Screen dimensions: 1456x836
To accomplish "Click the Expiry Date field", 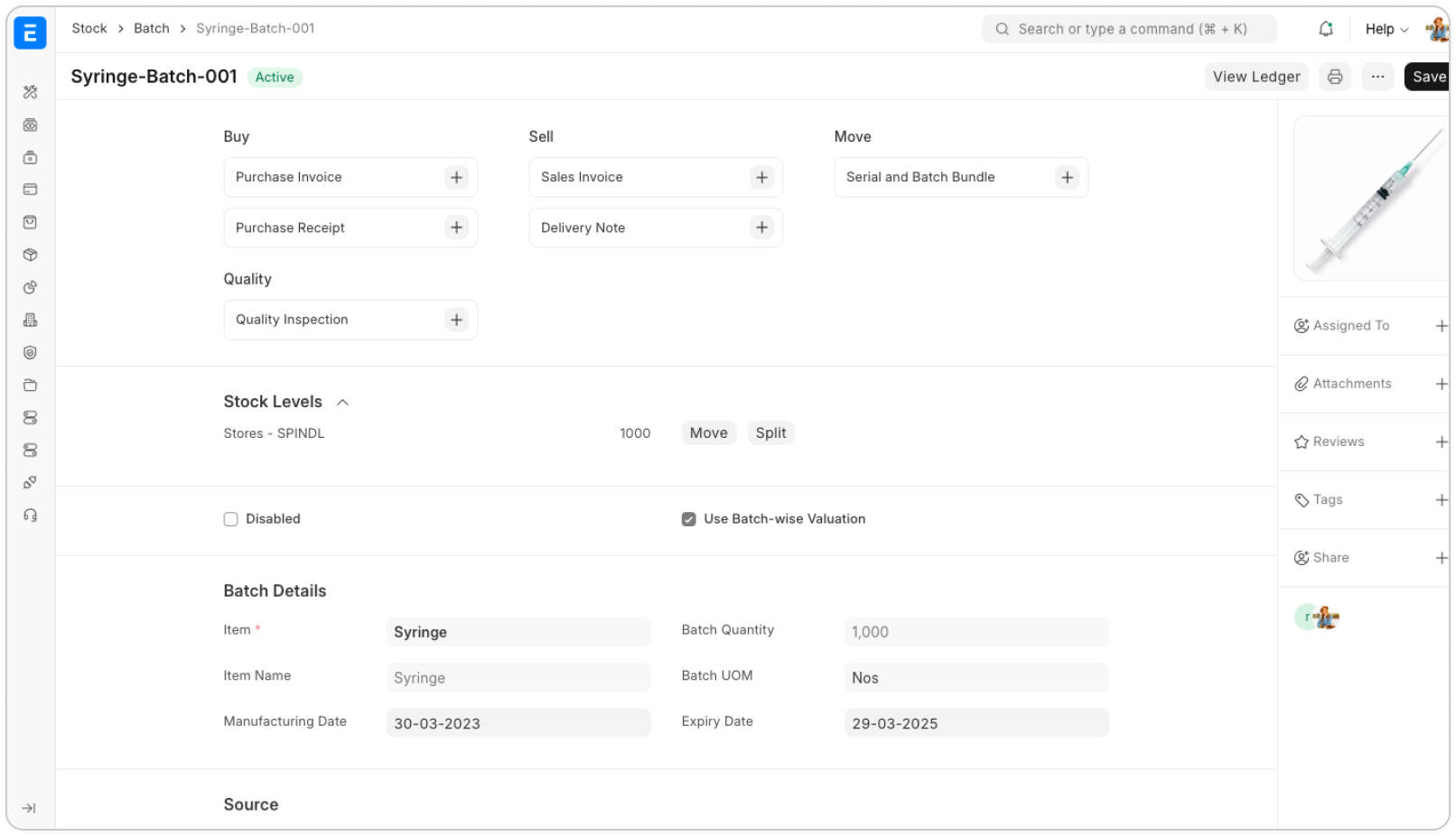I will [975, 723].
